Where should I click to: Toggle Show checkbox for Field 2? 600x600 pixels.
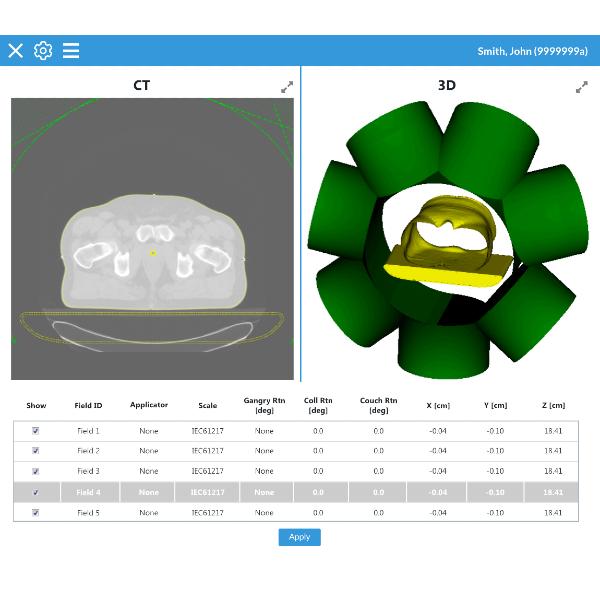(36, 451)
